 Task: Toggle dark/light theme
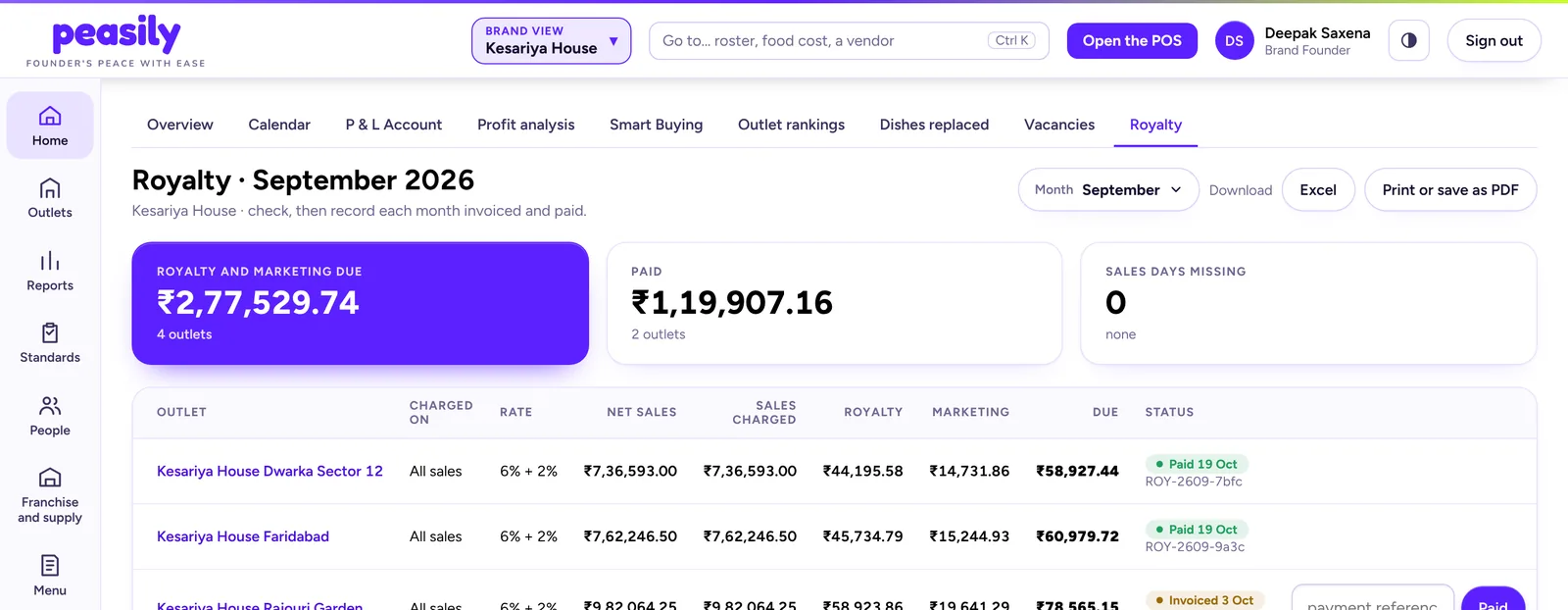click(1408, 41)
